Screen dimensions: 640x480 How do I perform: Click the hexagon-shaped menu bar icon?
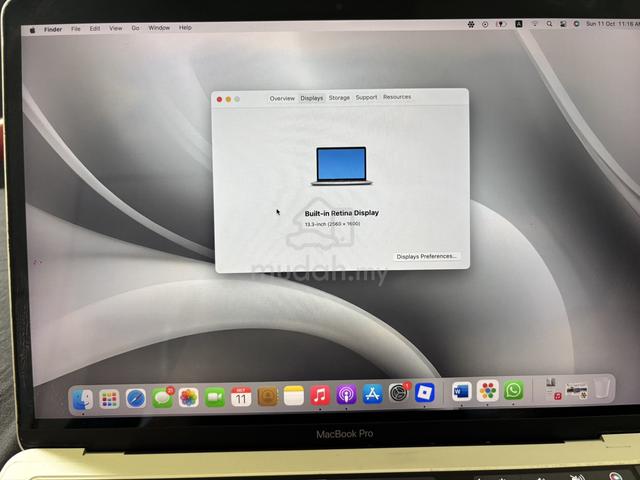click(x=471, y=24)
